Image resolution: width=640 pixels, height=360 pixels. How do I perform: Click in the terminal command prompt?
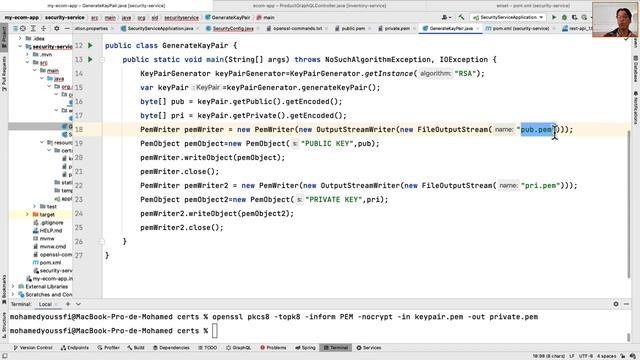pos(215,331)
